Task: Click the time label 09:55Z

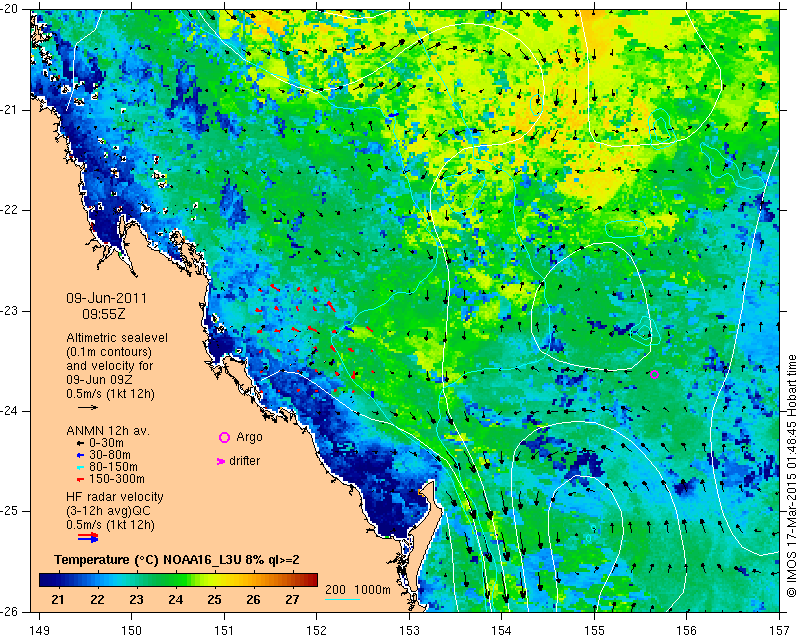Action: [x=104, y=314]
